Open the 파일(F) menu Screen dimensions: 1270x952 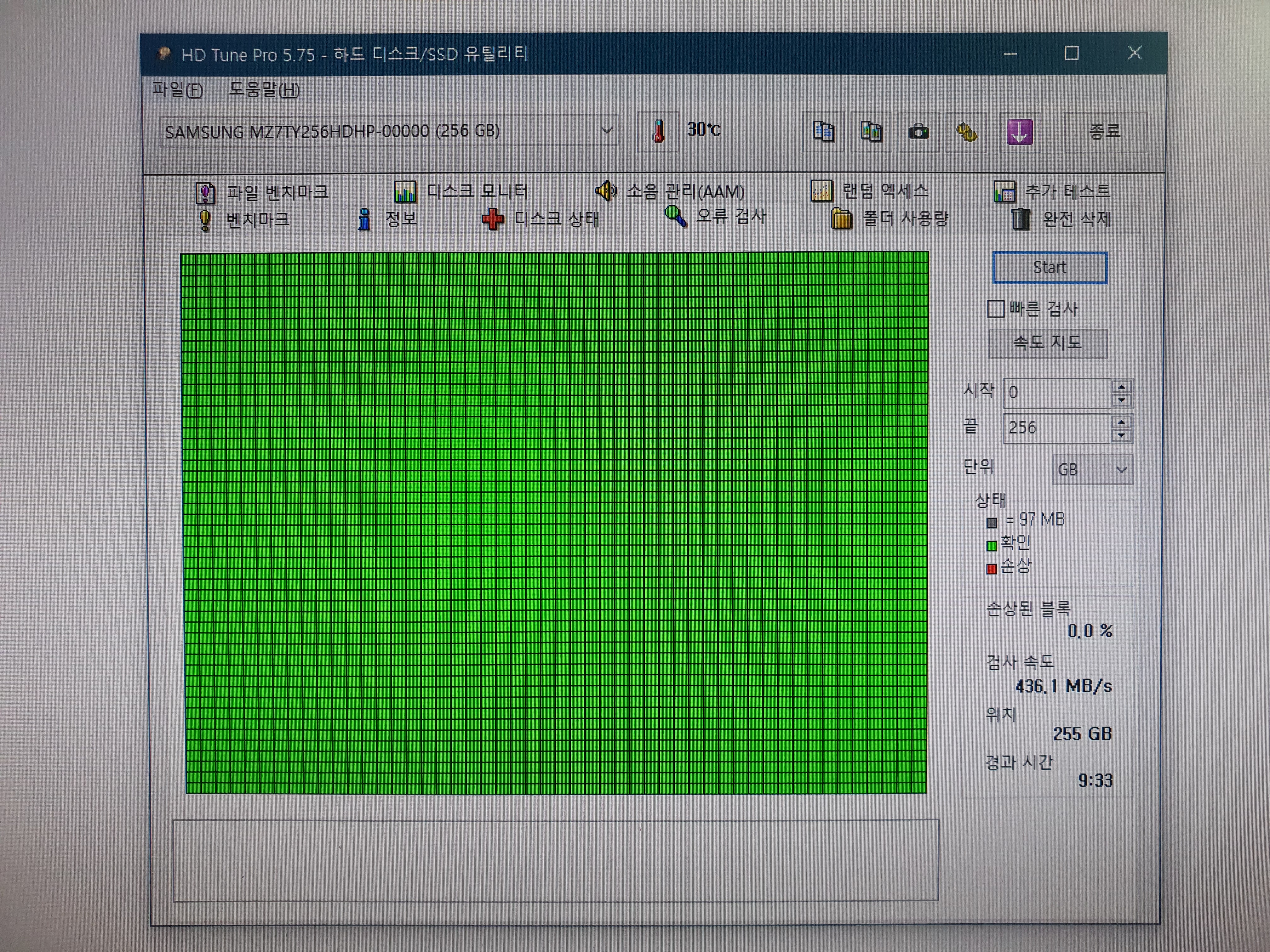pyautogui.click(x=177, y=90)
